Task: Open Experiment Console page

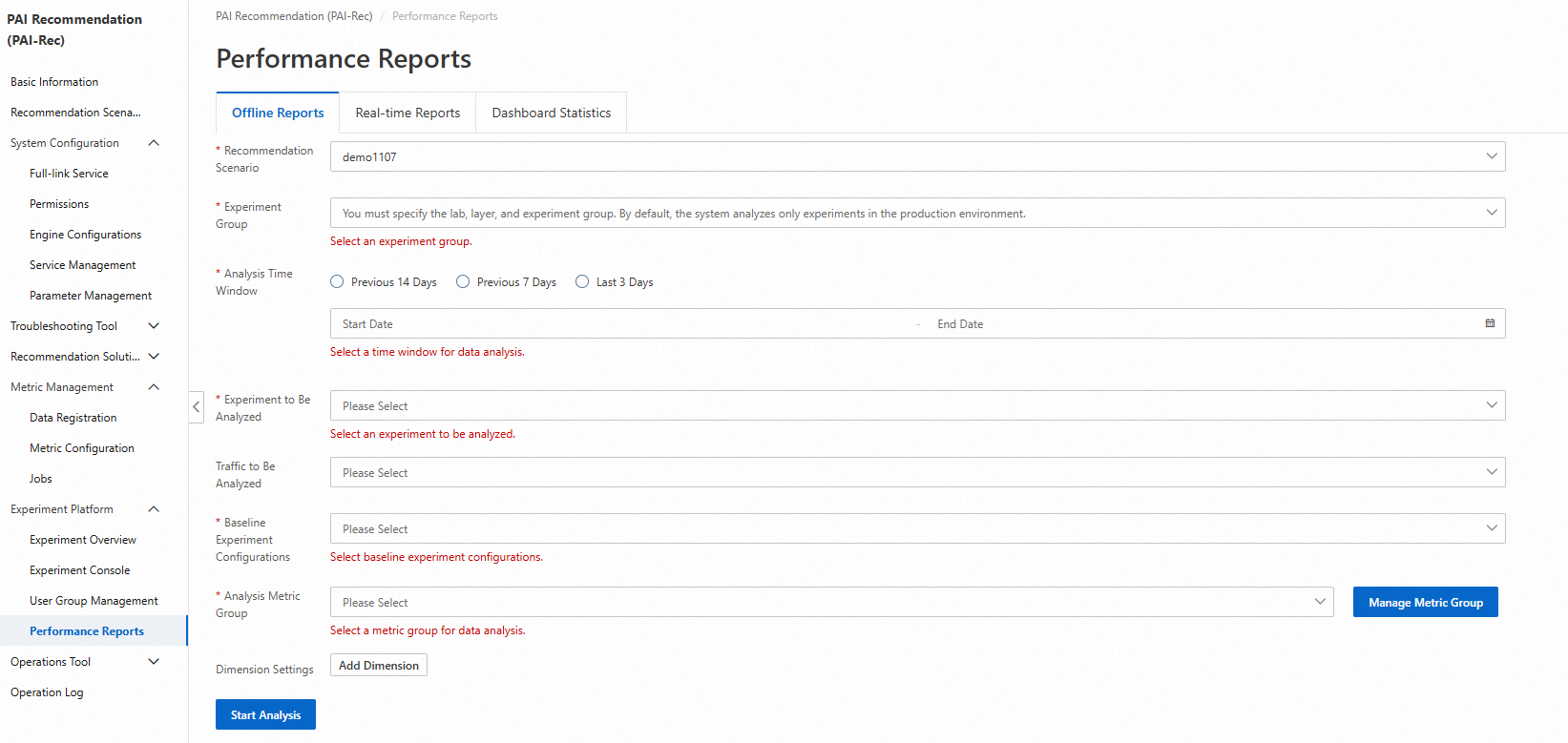Action: 79,570
